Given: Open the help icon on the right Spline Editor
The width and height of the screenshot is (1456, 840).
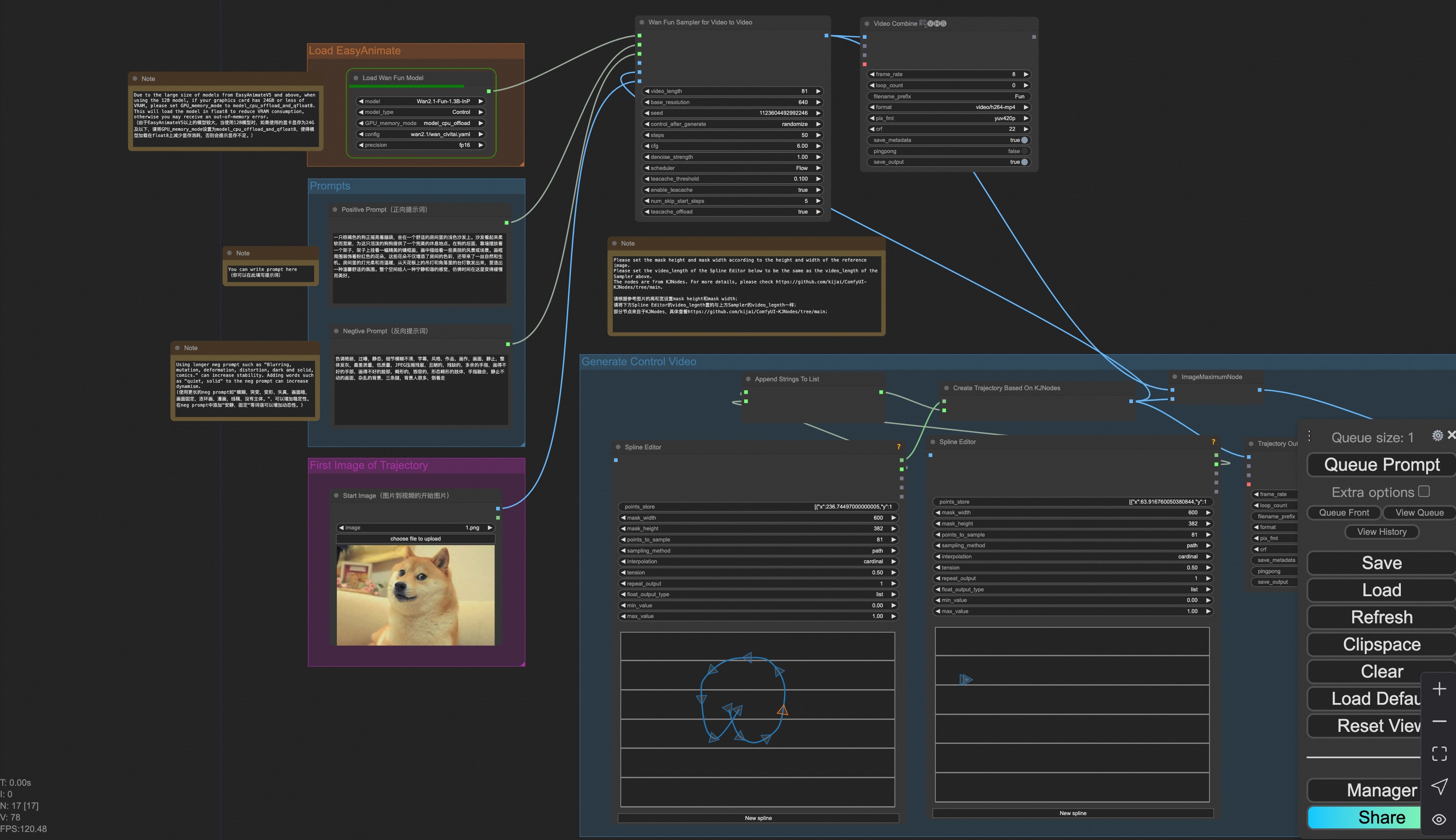Looking at the screenshot, I should [x=1213, y=442].
